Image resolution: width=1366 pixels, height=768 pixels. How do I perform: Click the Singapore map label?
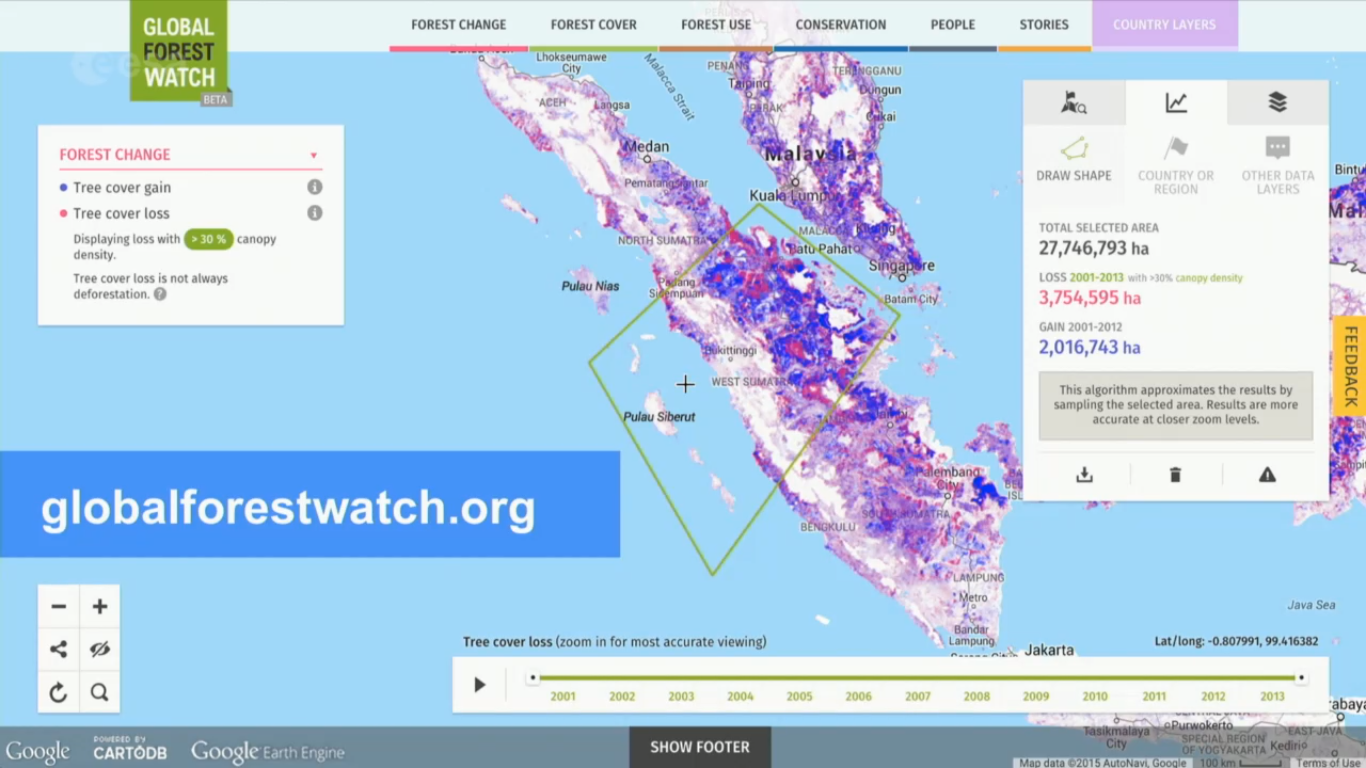tap(902, 266)
